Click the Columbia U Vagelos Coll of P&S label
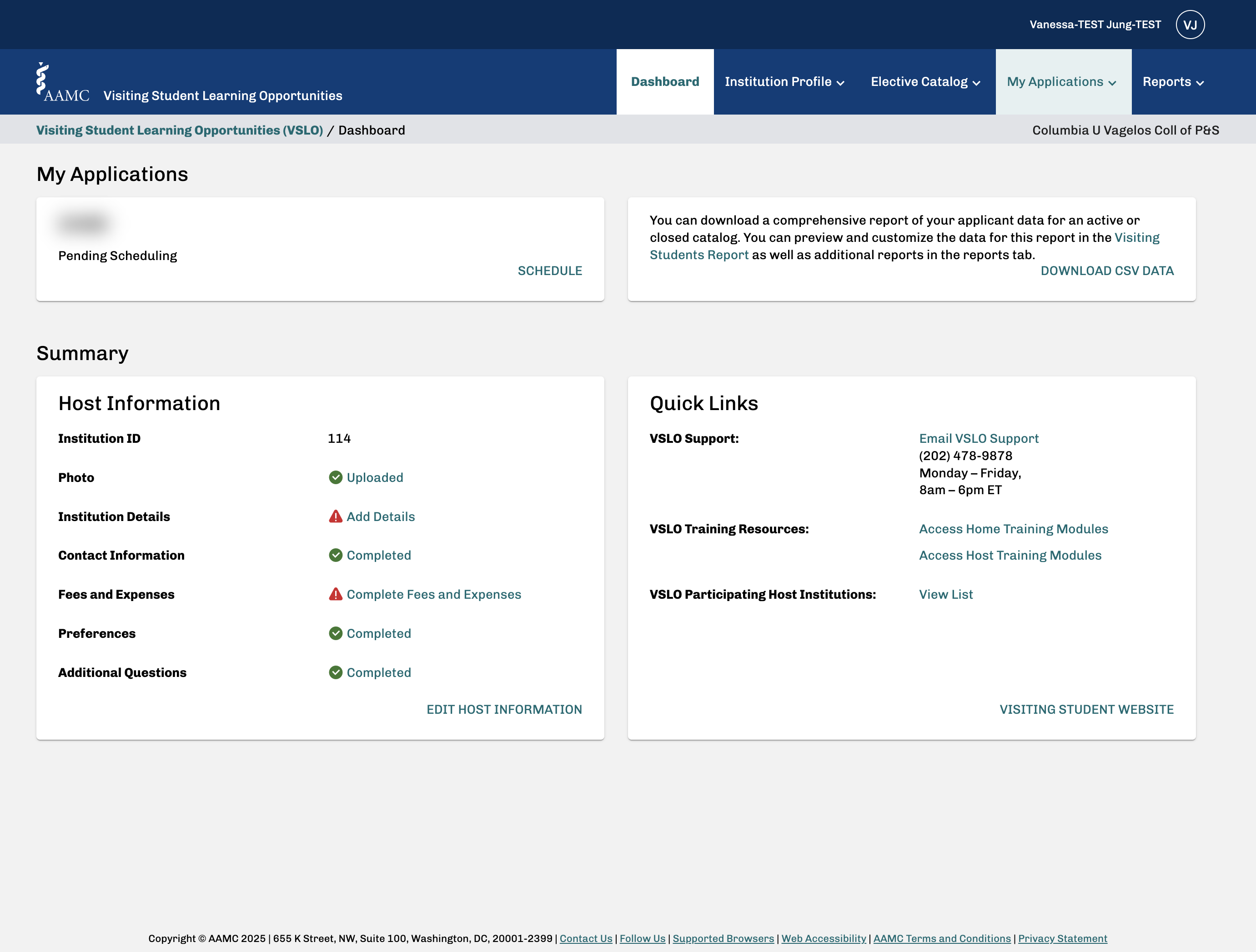This screenshot has width=1256, height=952. coord(1125,130)
